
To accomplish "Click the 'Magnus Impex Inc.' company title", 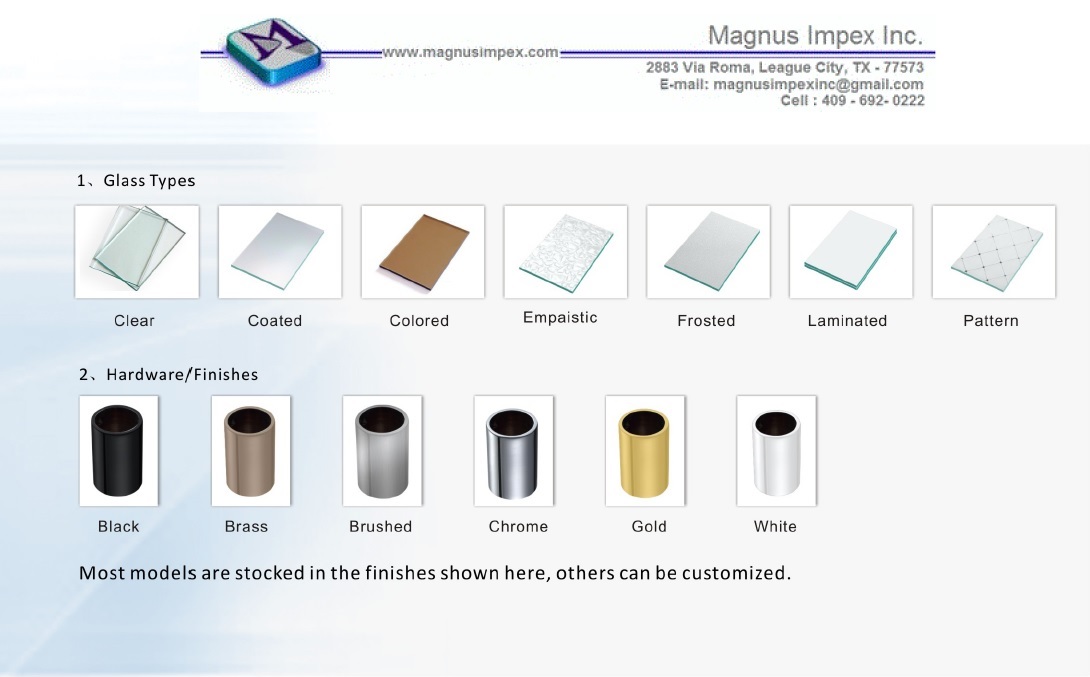I will (815, 35).
